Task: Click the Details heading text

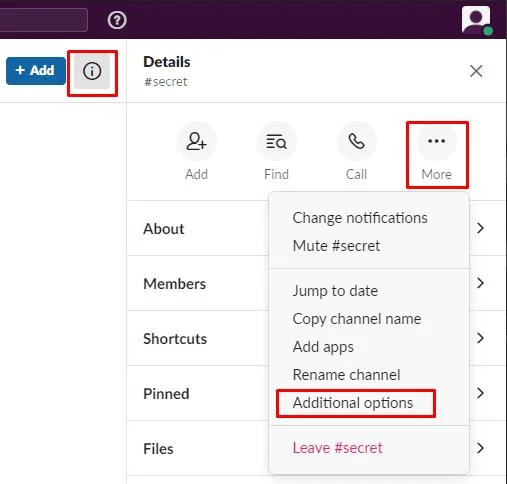Action: click(167, 62)
